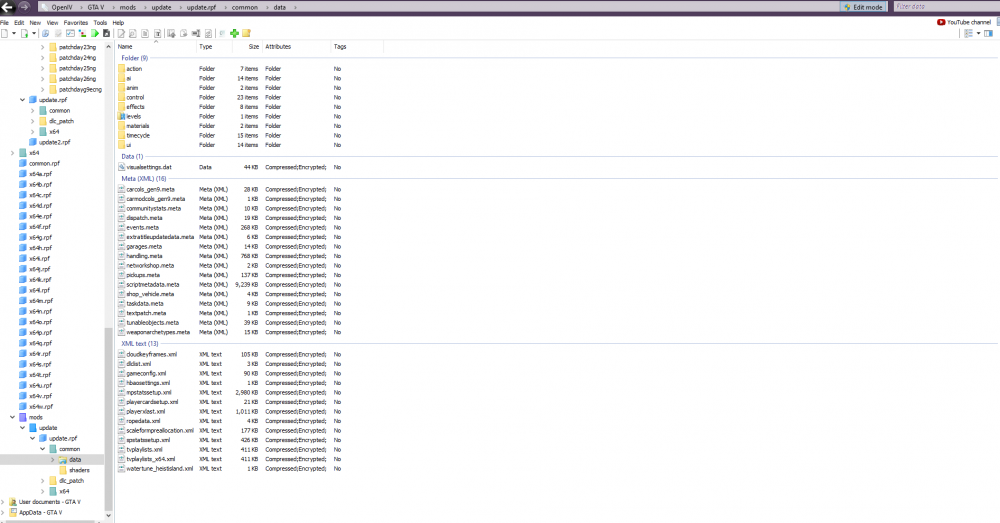Click the green play arrow toolbar icon
1000x523 pixels.
(x=94, y=33)
